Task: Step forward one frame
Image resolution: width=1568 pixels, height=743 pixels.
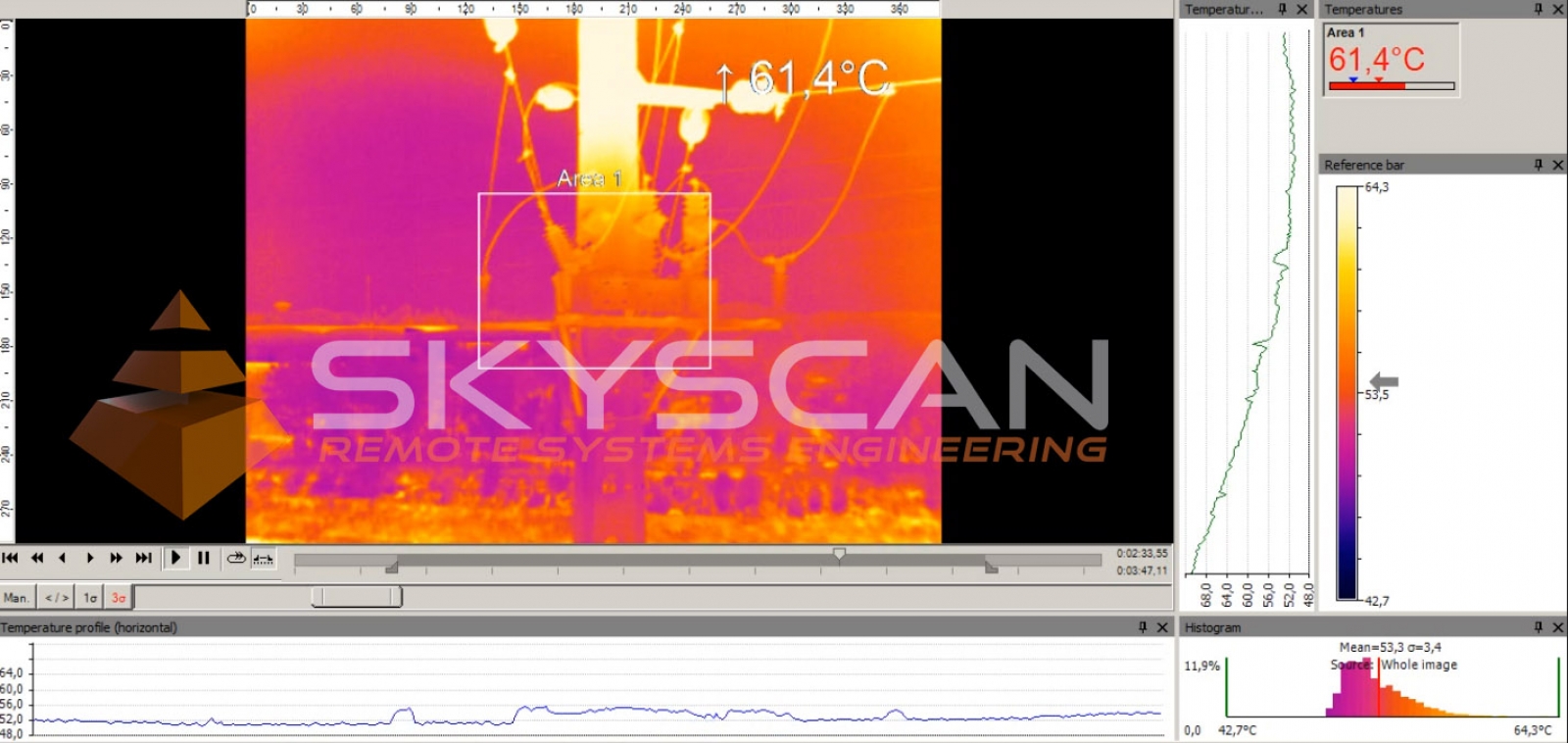Action: click(90, 558)
